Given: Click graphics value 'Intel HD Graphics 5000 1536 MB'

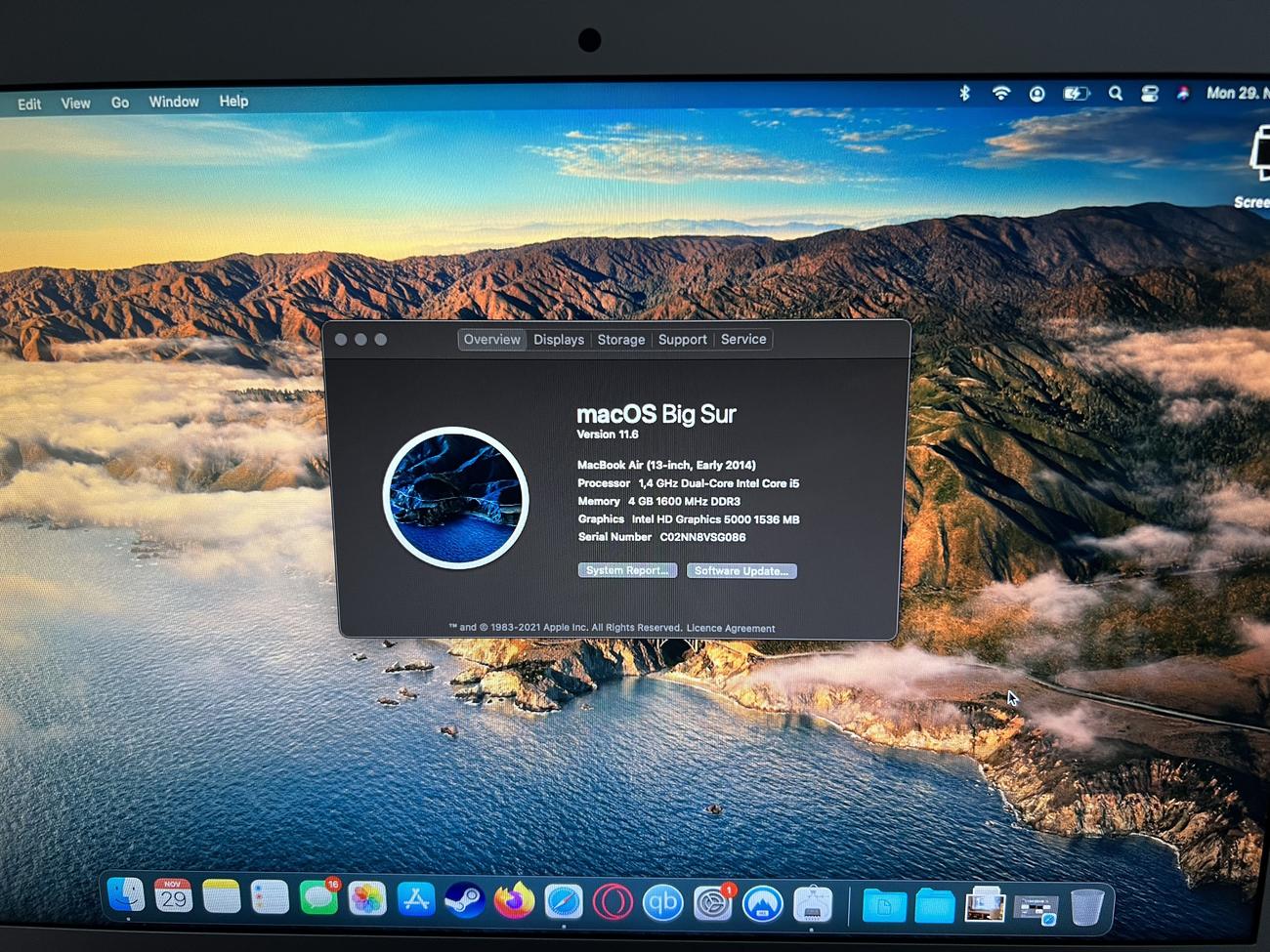Looking at the screenshot, I should tap(715, 519).
